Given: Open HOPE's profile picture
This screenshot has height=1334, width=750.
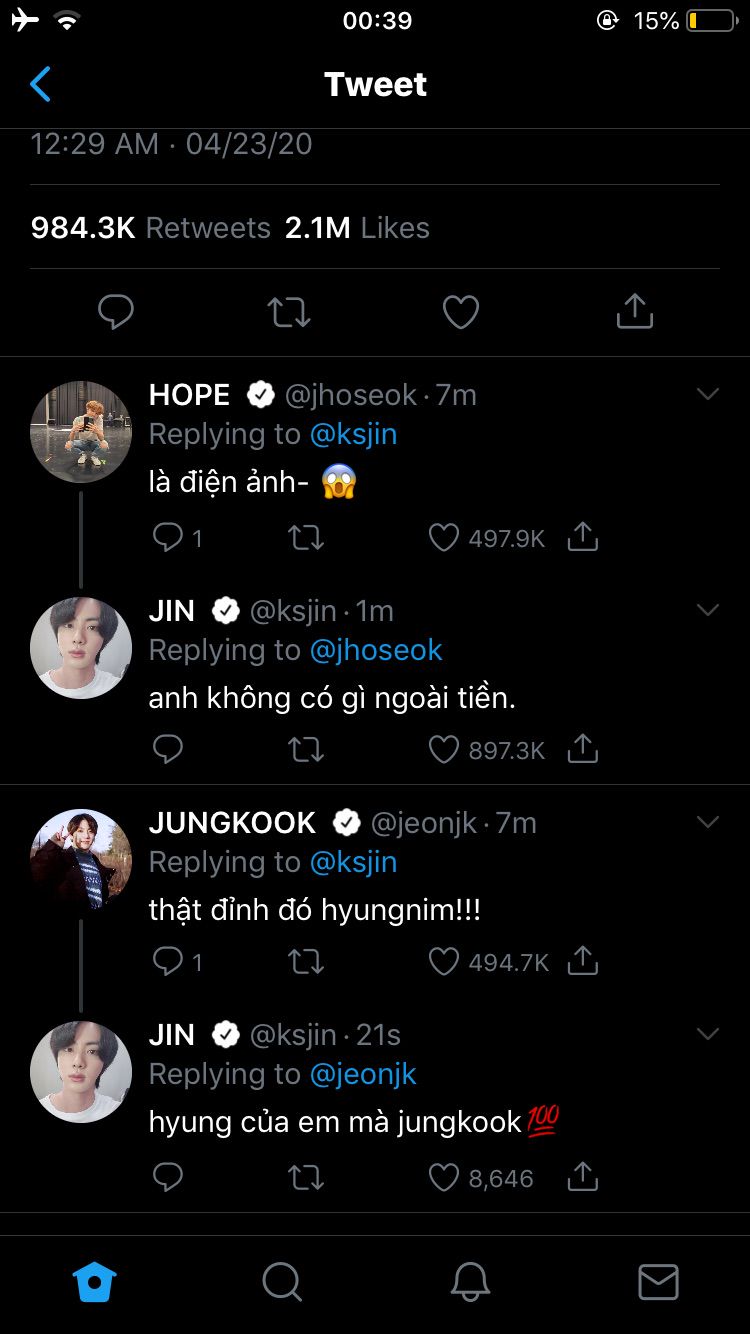Looking at the screenshot, I should (x=81, y=431).
